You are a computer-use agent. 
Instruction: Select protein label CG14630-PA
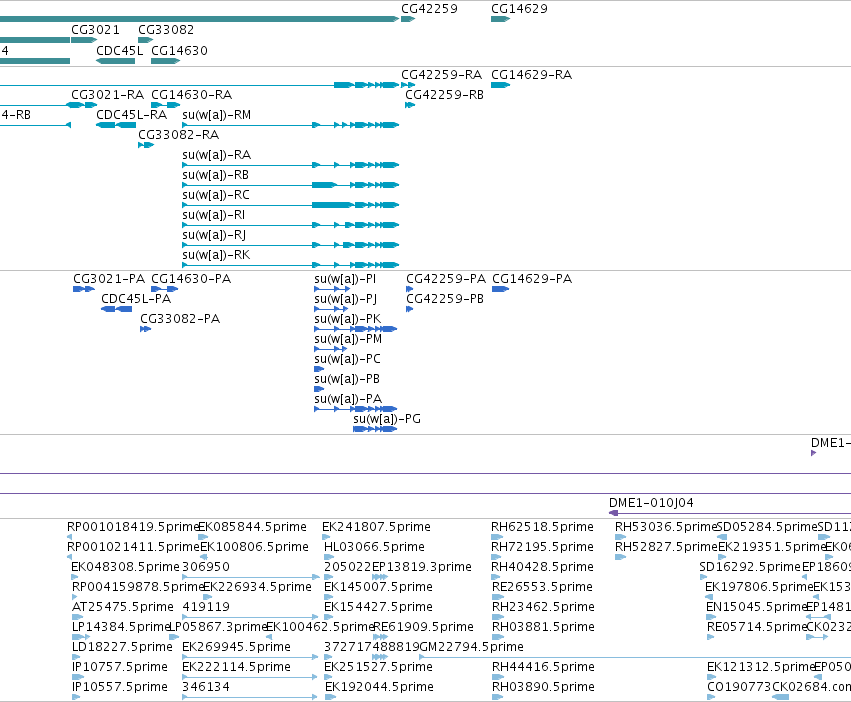191,279
